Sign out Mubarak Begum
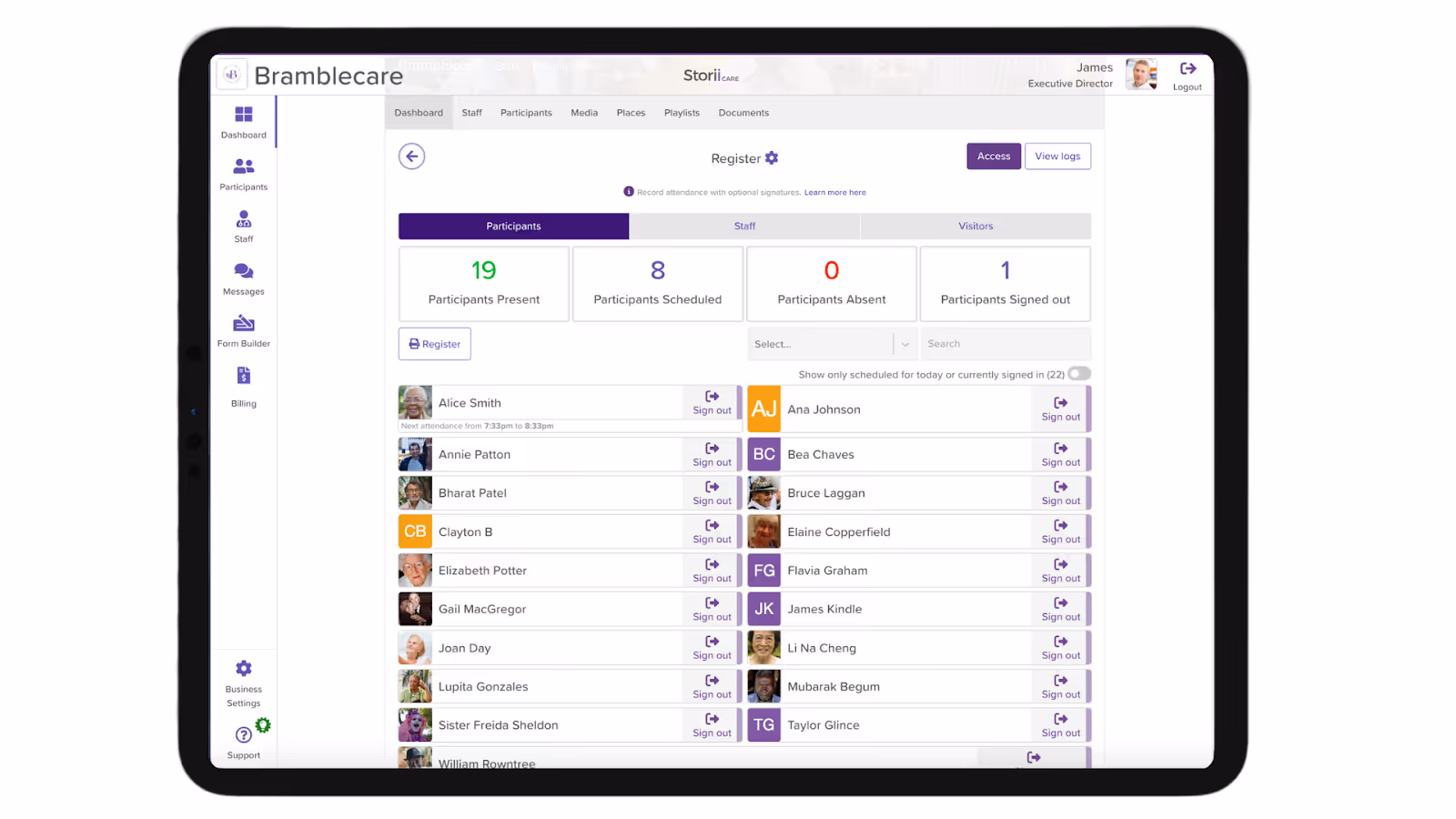1456x819 pixels. [1061, 686]
